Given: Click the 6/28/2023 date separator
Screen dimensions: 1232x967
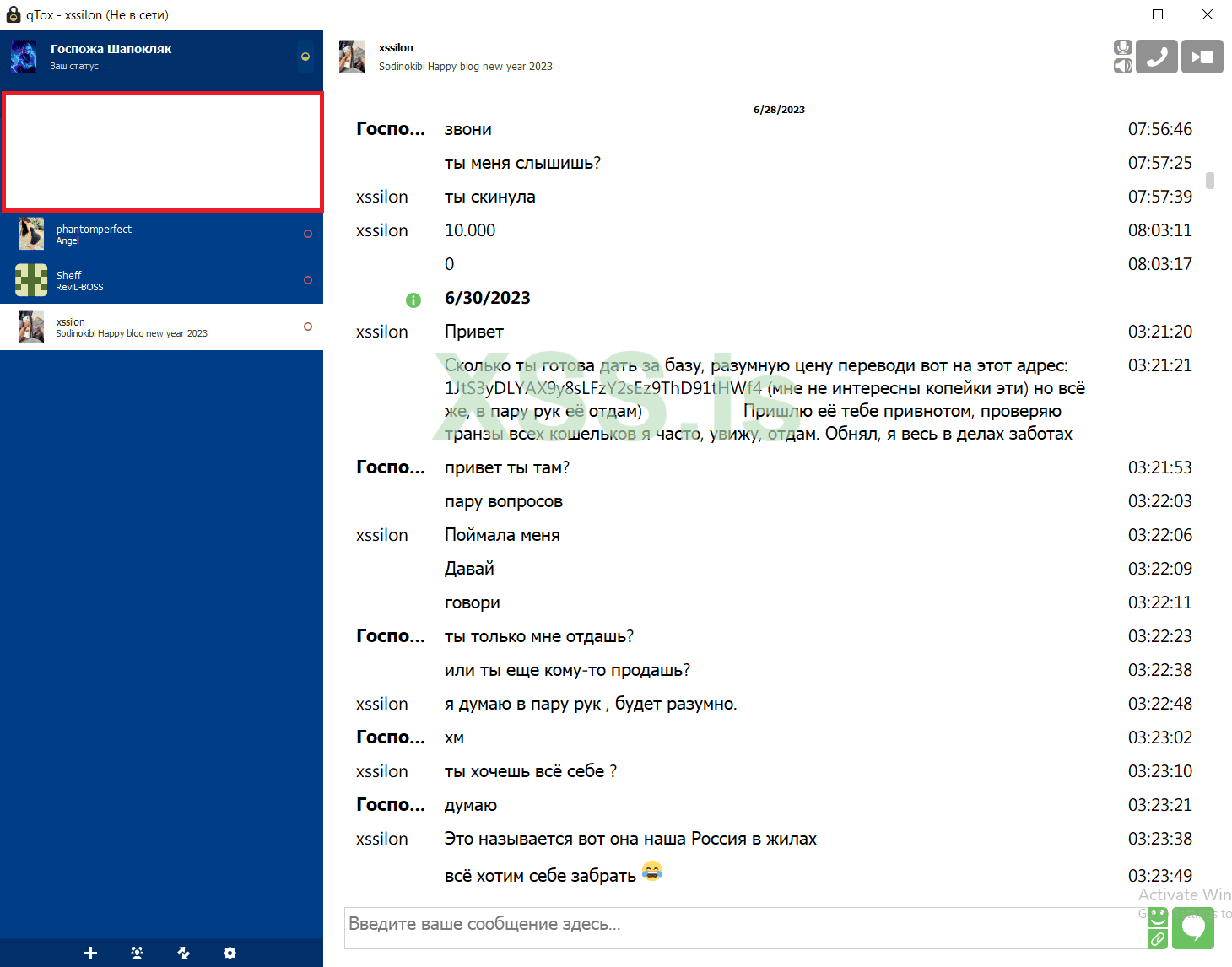Looking at the screenshot, I should point(779,110).
